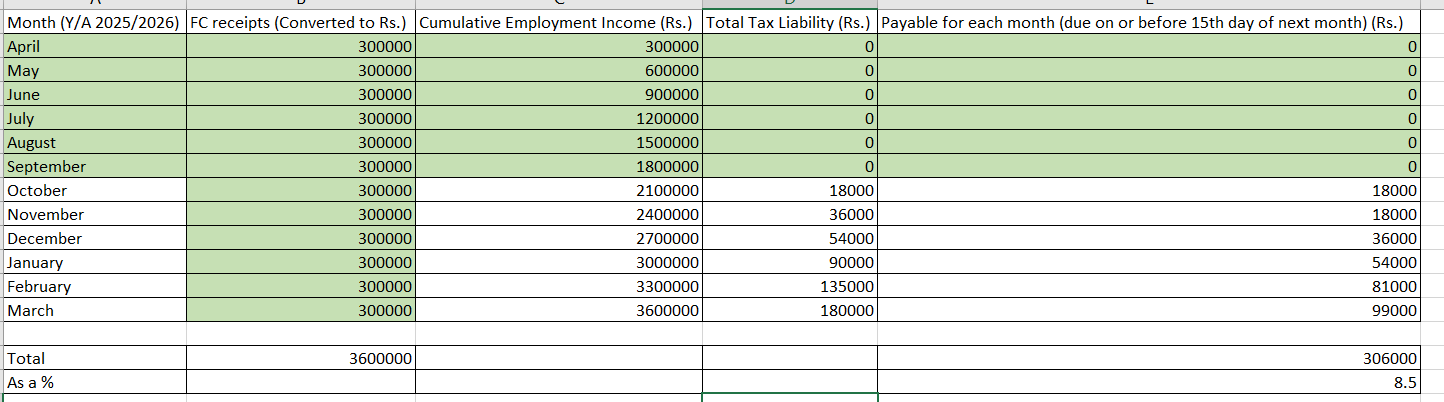The image size is (1444, 402).
Task: Select FC receipts cell in March row
Action: pos(301,311)
